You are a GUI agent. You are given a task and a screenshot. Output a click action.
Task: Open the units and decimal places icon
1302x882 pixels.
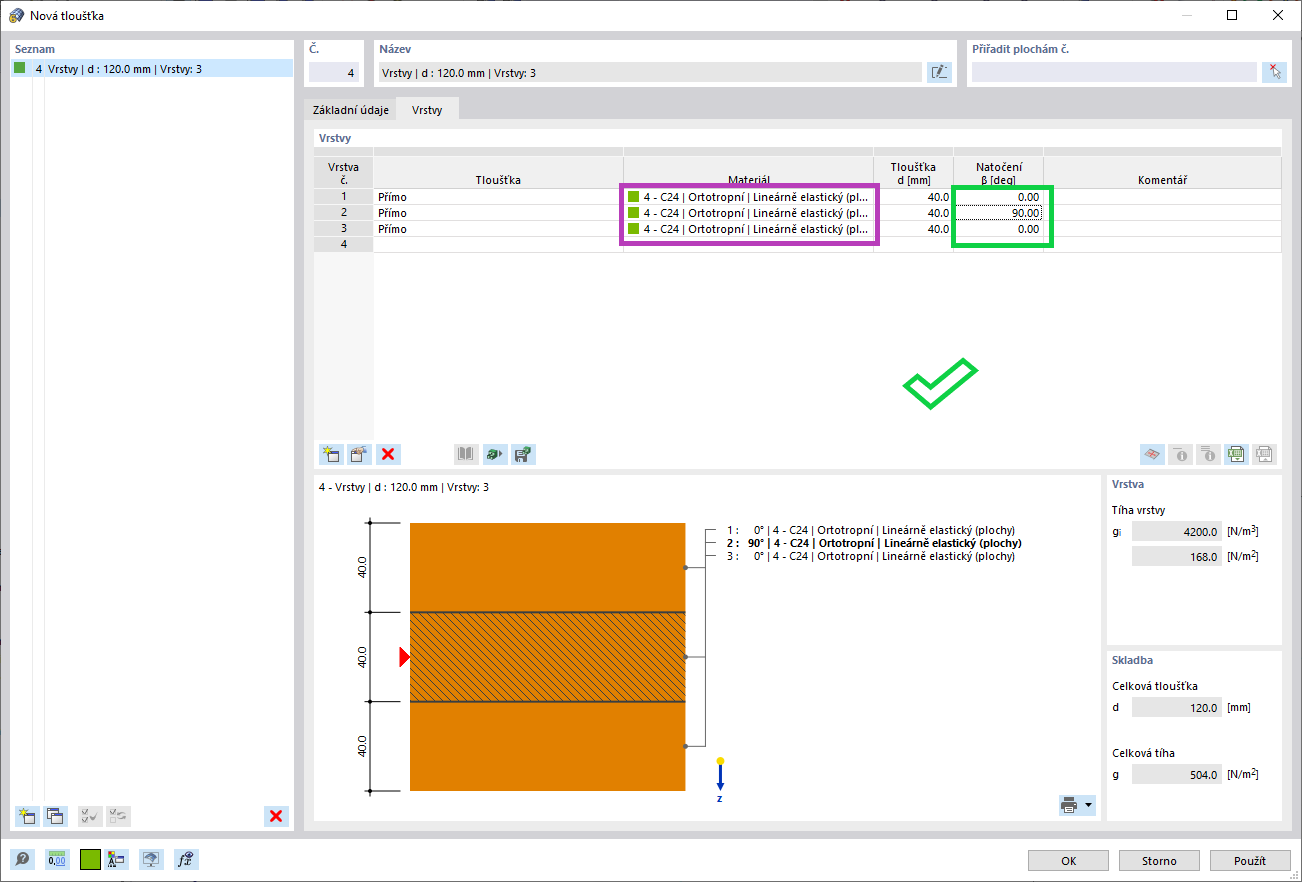pyautogui.click(x=57, y=859)
